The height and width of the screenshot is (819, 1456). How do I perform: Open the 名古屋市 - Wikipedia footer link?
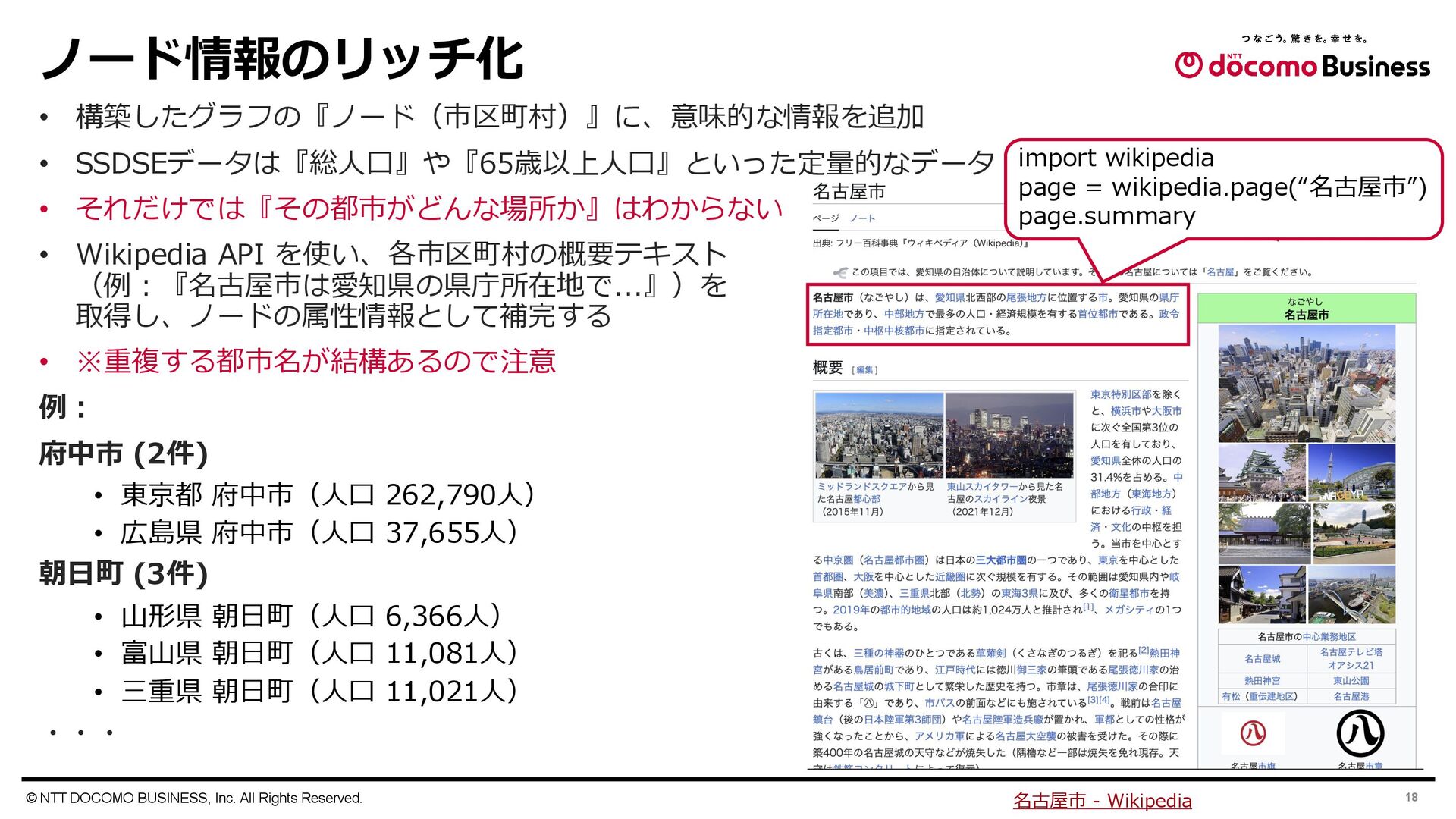pyautogui.click(x=1102, y=801)
